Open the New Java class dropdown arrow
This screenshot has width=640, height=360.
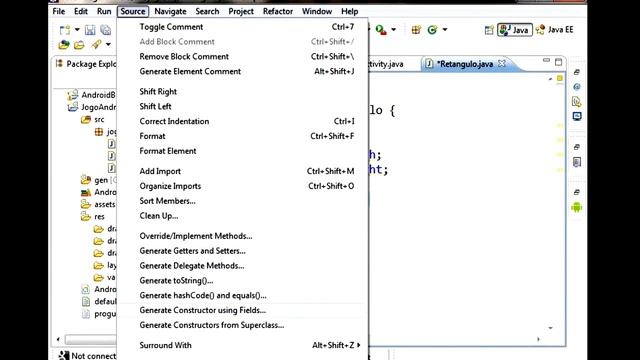point(445,30)
